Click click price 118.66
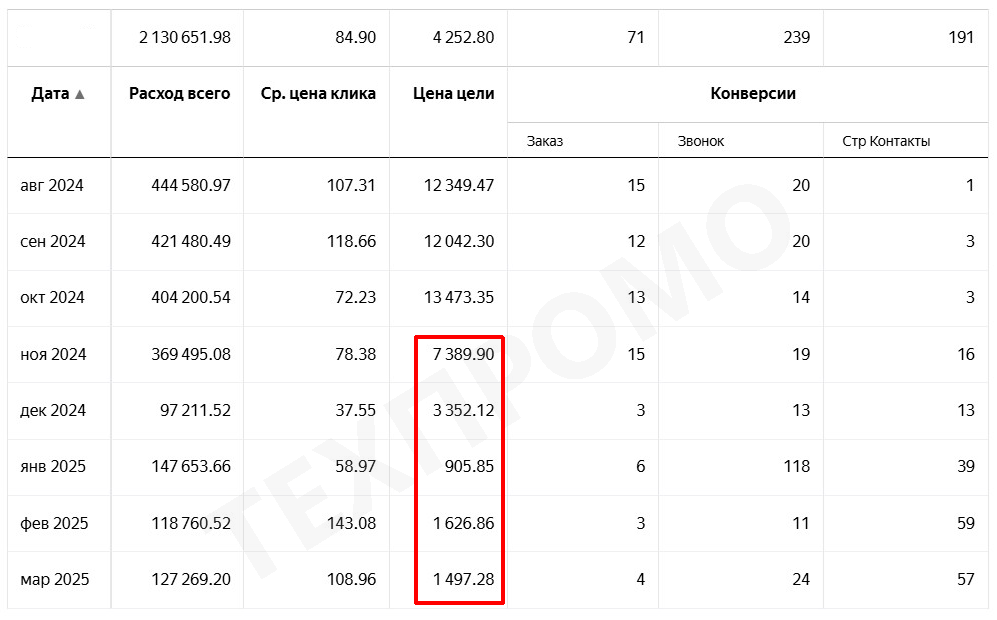 (x=351, y=242)
